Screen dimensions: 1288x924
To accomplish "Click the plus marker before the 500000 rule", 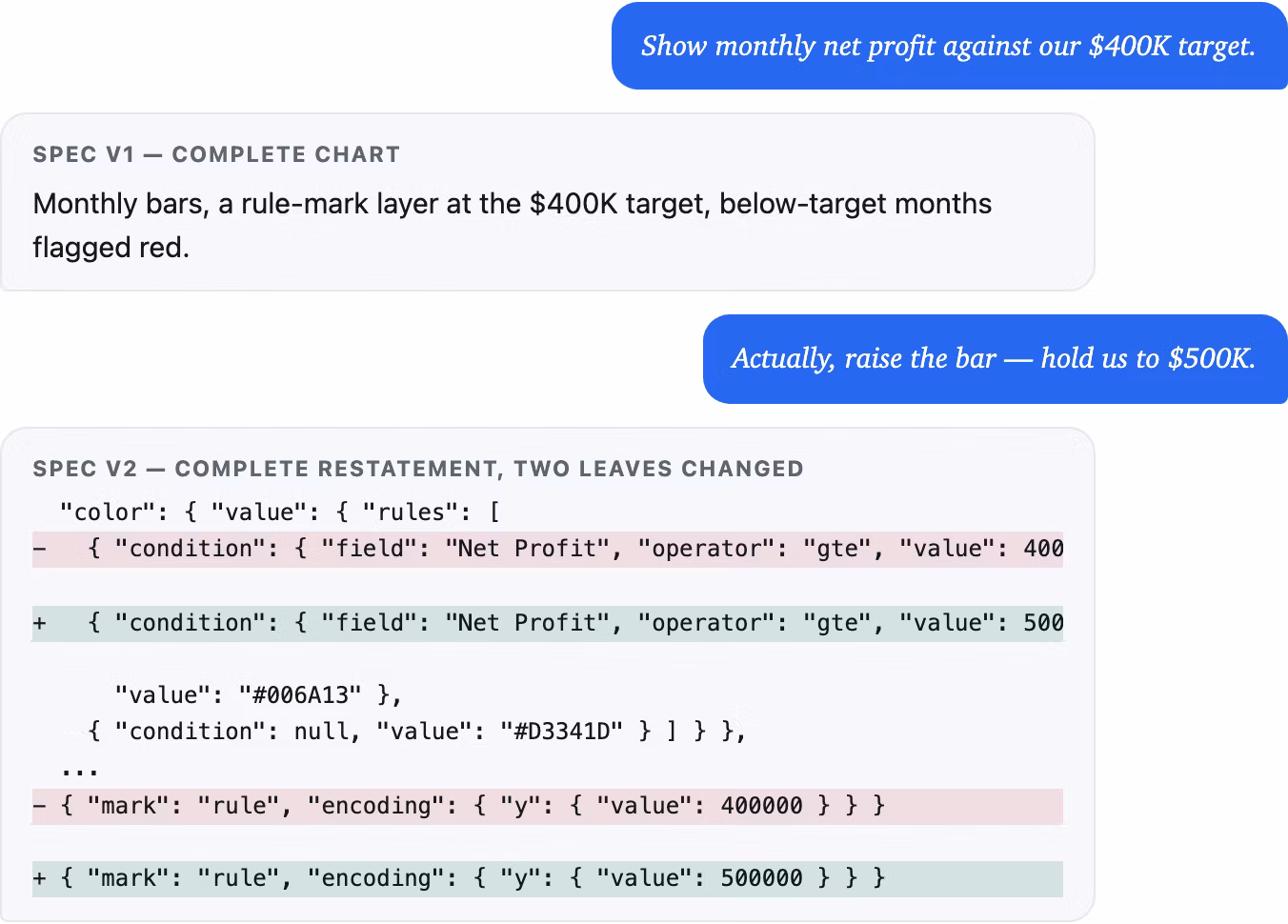I will tap(39, 878).
